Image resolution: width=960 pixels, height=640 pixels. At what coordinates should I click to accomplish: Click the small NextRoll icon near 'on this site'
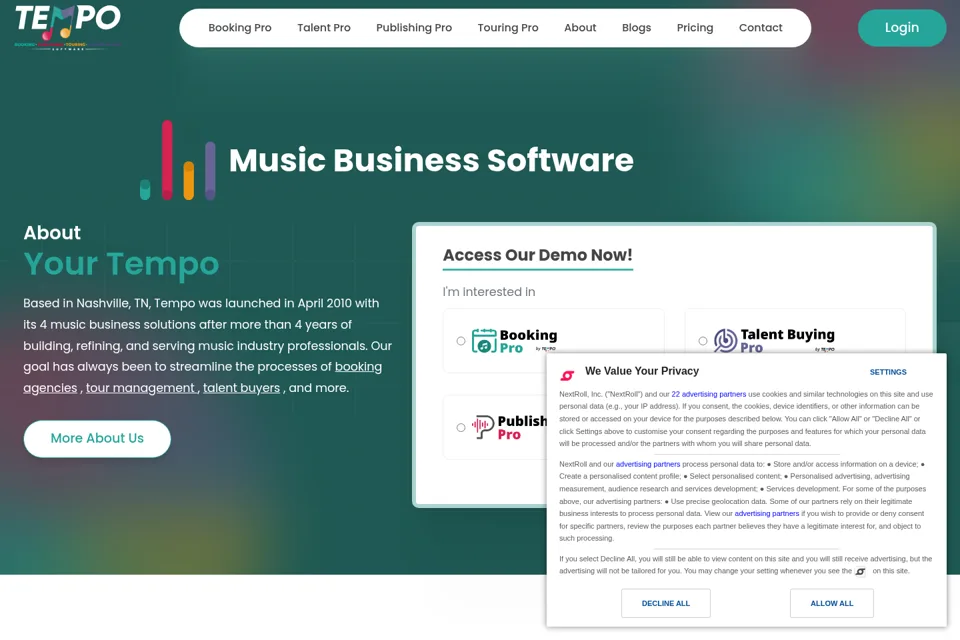click(860, 571)
